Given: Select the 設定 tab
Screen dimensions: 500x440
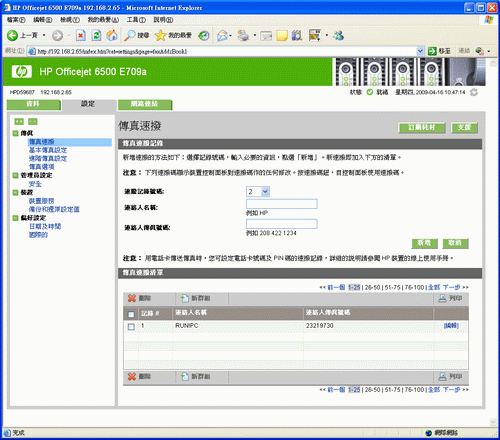Looking at the screenshot, I should 88,104.
